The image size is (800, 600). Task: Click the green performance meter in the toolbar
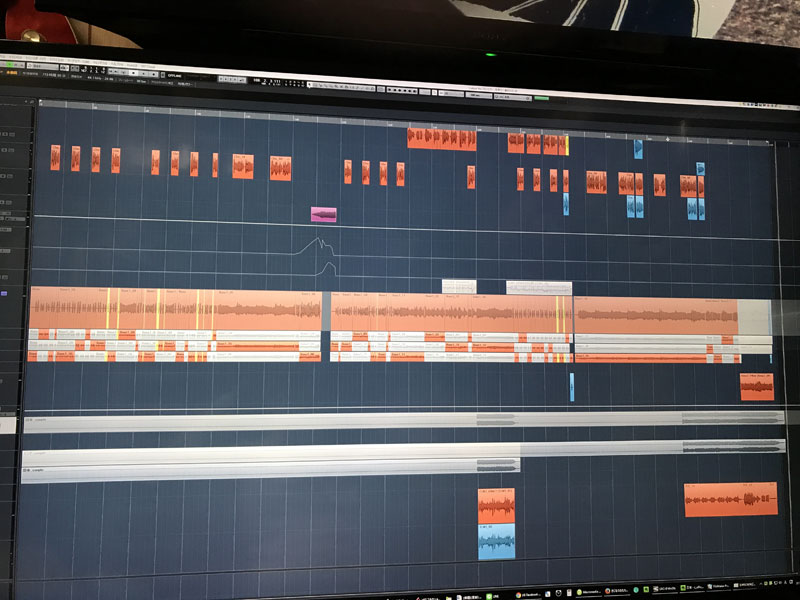[541, 98]
